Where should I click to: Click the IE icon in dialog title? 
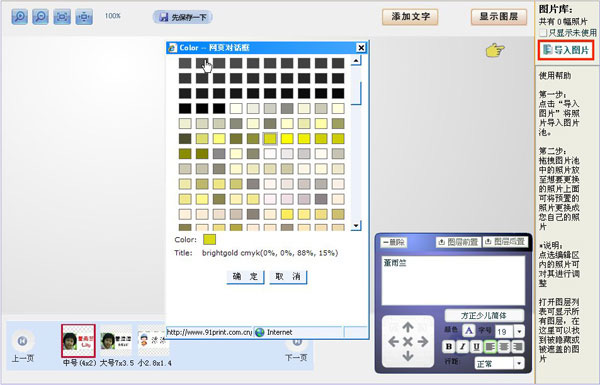click(173, 47)
